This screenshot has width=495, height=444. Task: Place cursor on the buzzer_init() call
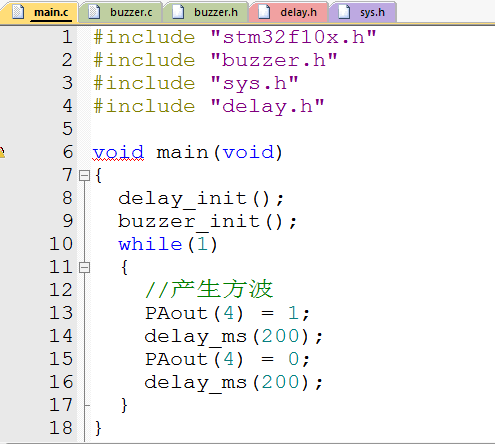(207, 222)
